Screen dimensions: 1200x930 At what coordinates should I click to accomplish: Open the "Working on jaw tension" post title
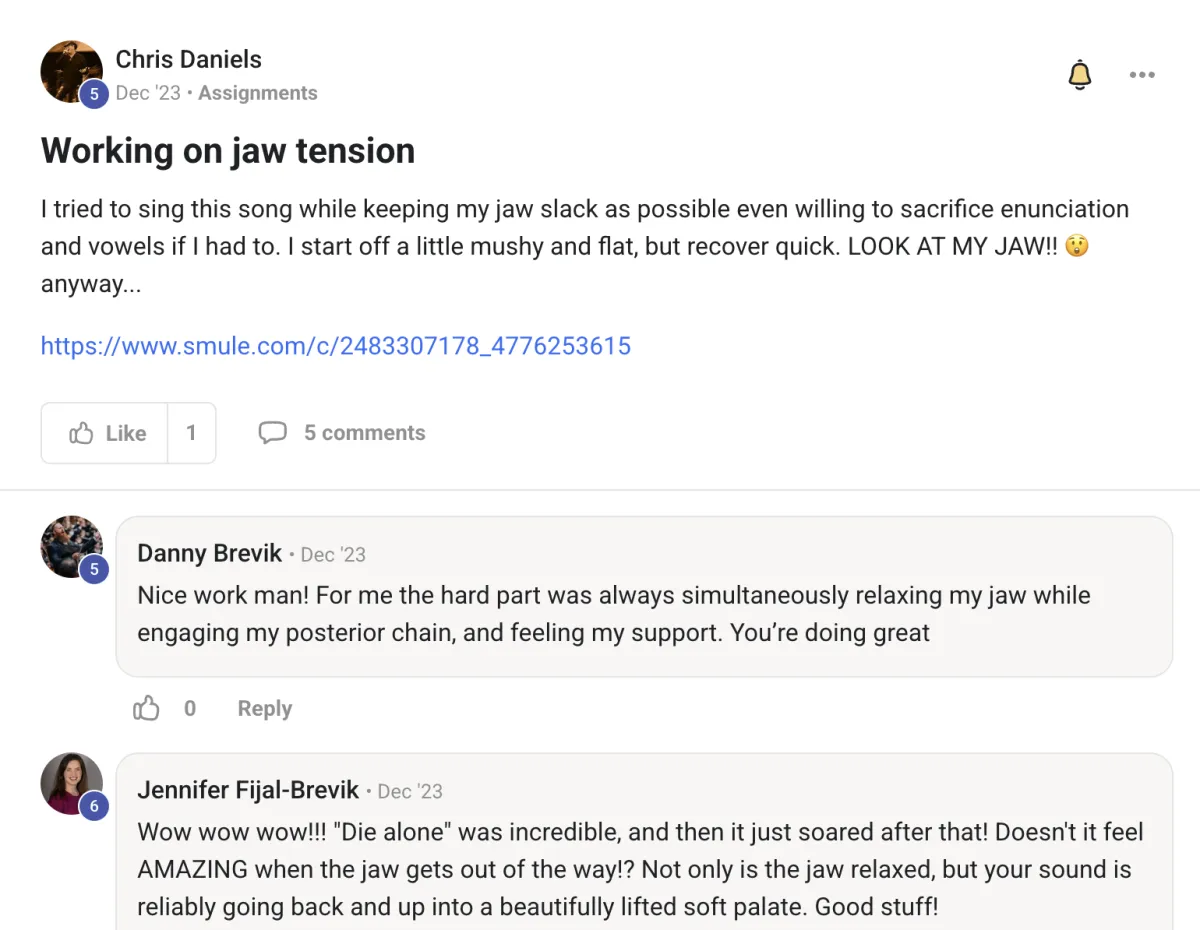[x=228, y=151]
